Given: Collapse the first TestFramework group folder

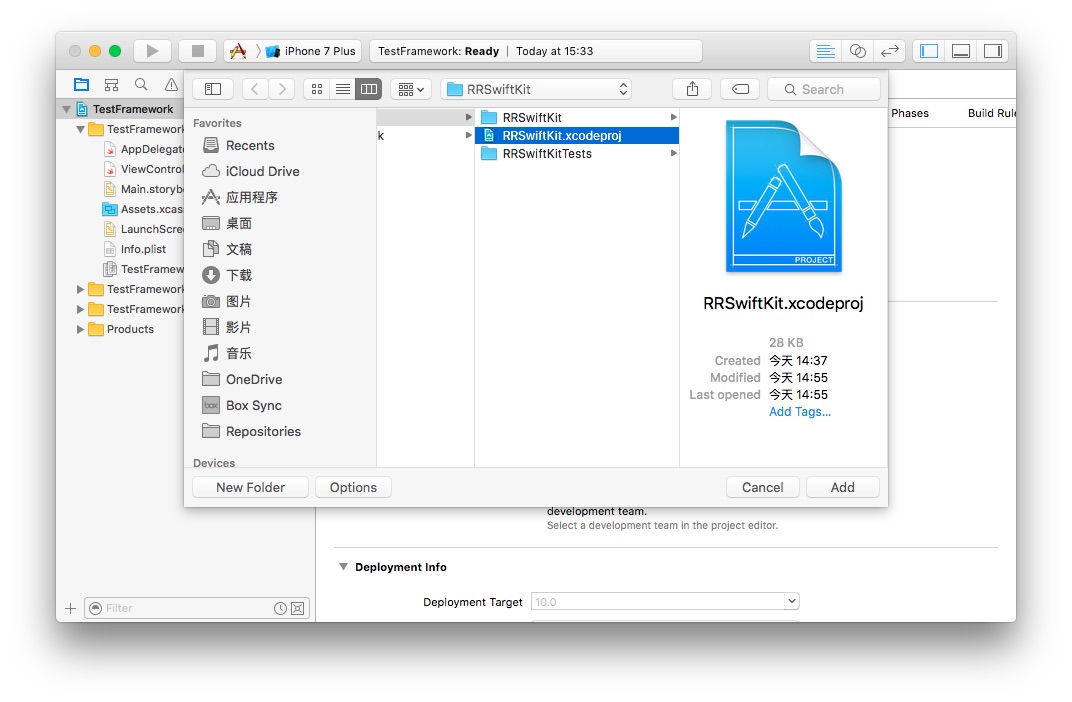Looking at the screenshot, I should (x=81, y=129).
